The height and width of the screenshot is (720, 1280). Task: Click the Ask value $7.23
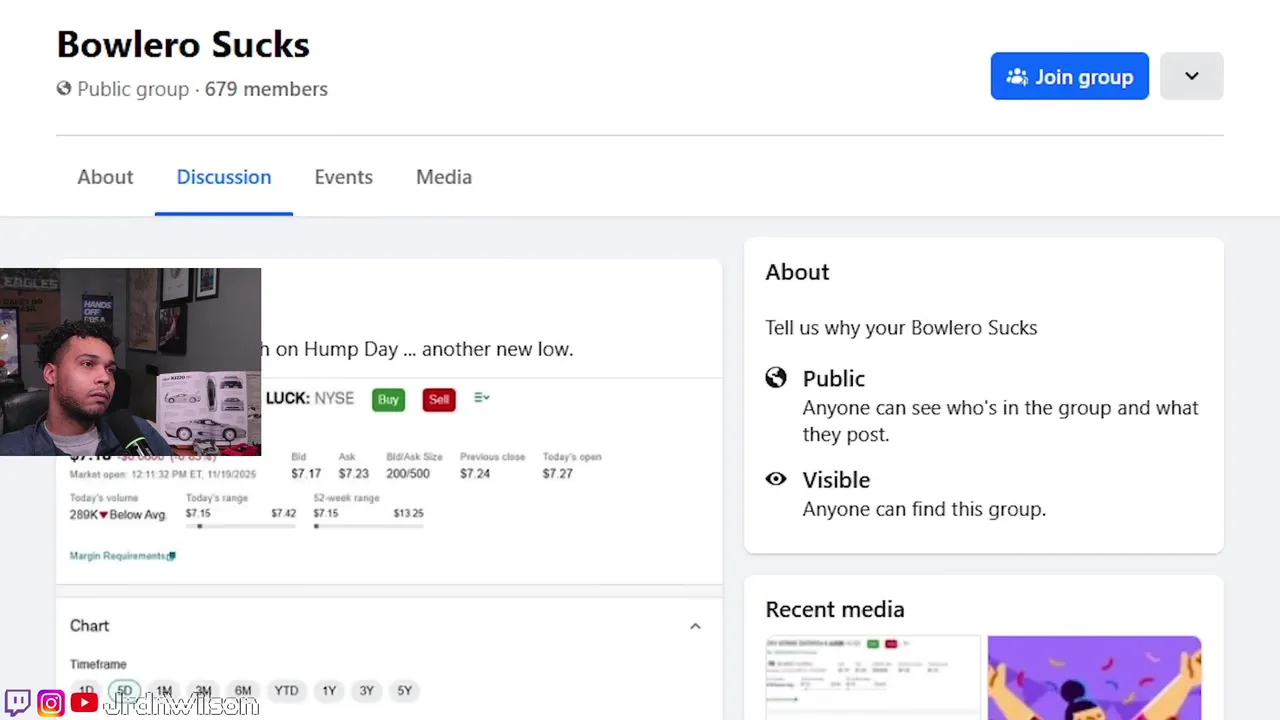coord(353,473)
